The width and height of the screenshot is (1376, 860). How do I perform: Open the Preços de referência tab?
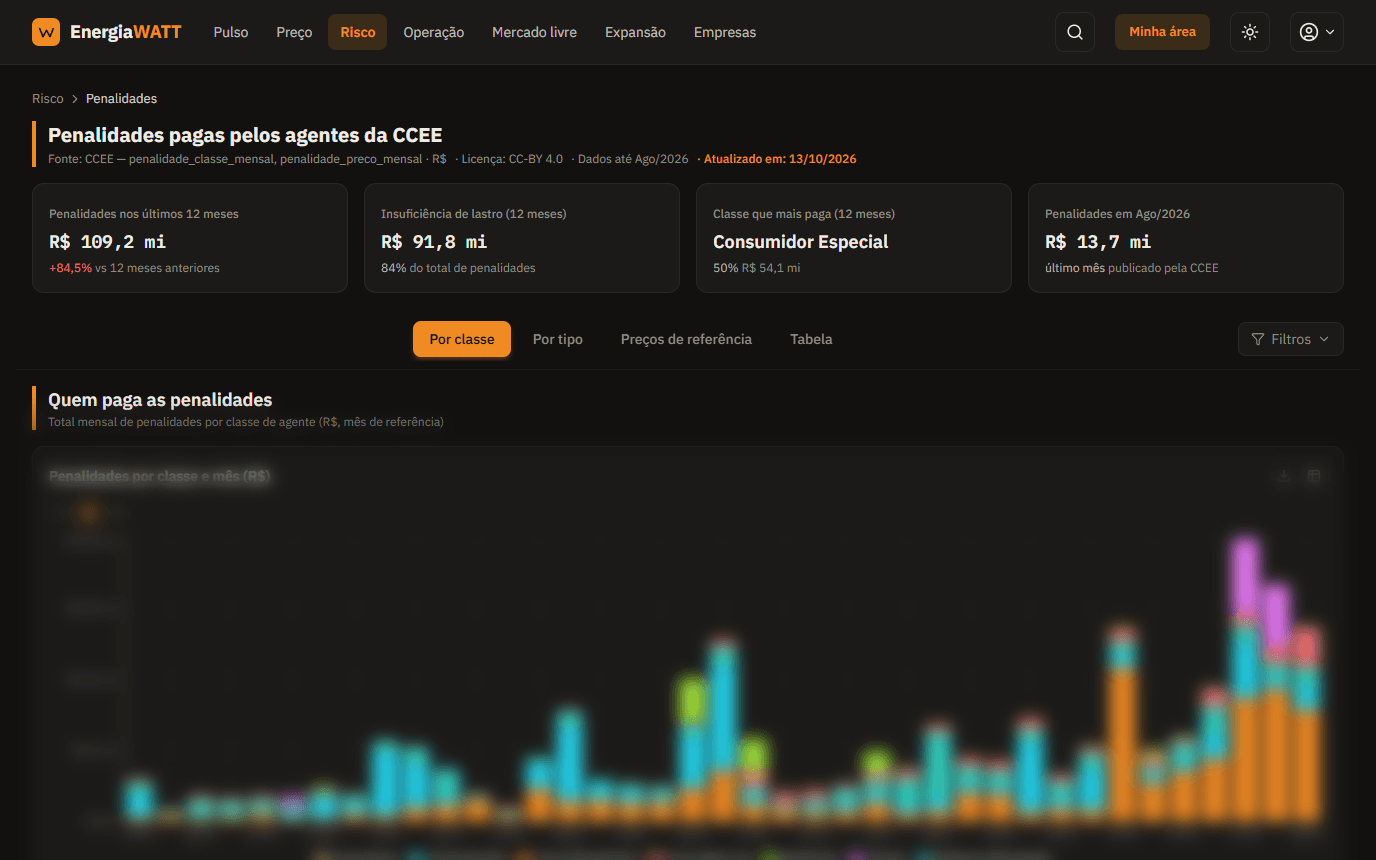(x=686, y=339)
